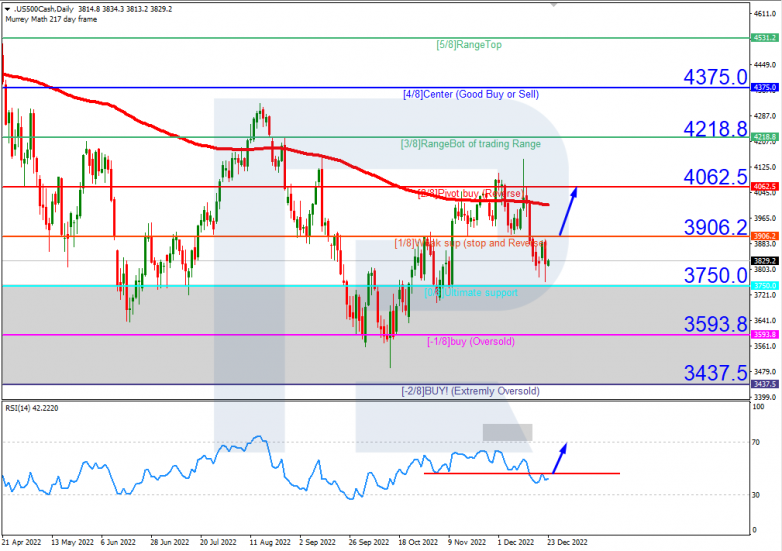782x551 pixels.
Task: Select the blue arrow above 3906.2 line
Action: point(568,211)
